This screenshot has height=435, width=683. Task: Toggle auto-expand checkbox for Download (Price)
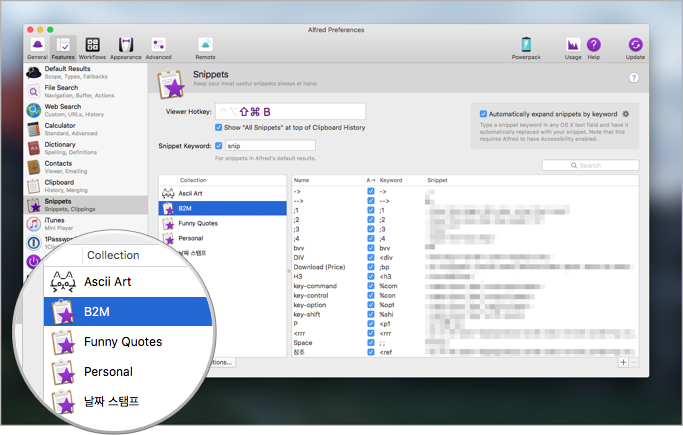click(x=371, y=267)
